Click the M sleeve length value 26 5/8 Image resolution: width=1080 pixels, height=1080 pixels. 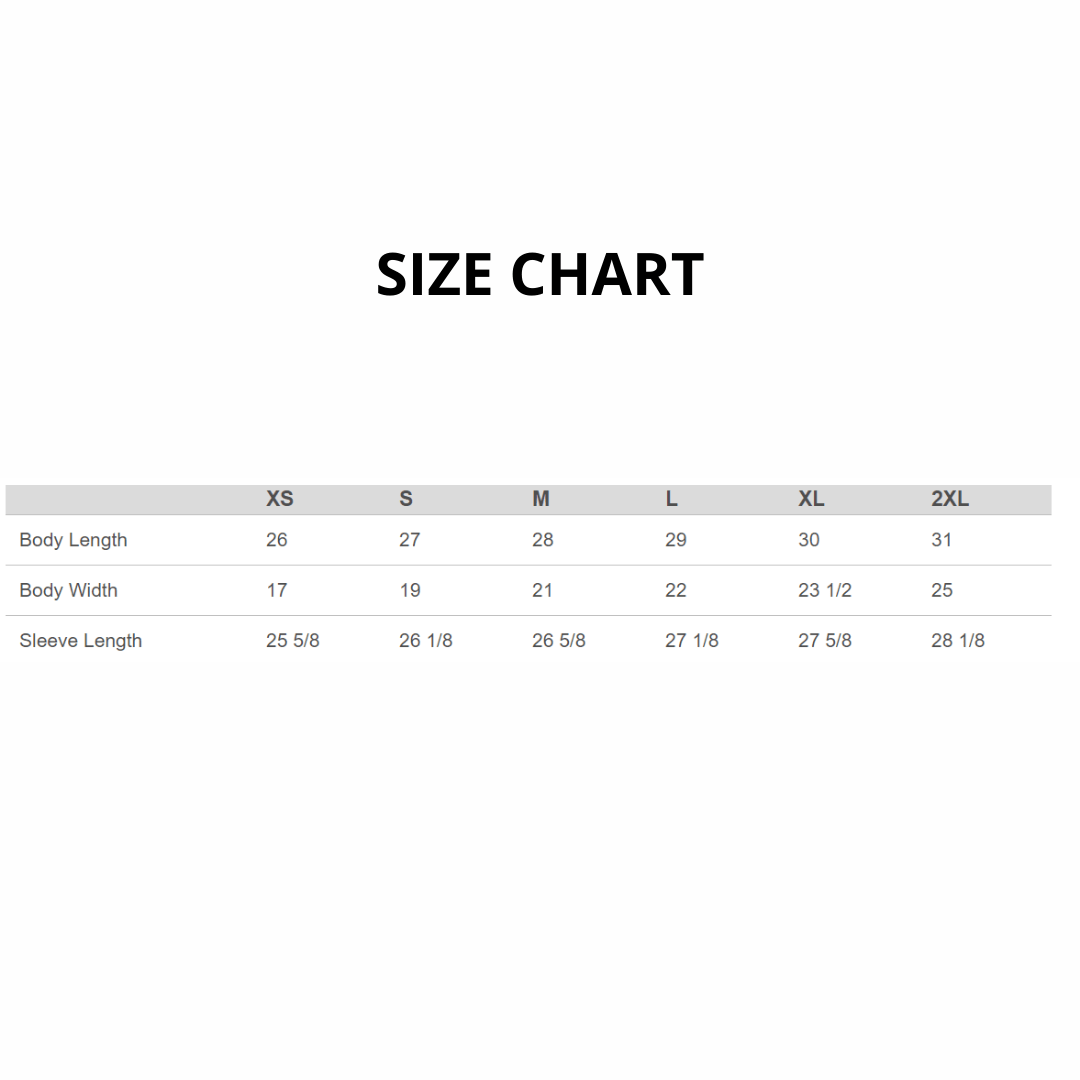coord(559,641)
